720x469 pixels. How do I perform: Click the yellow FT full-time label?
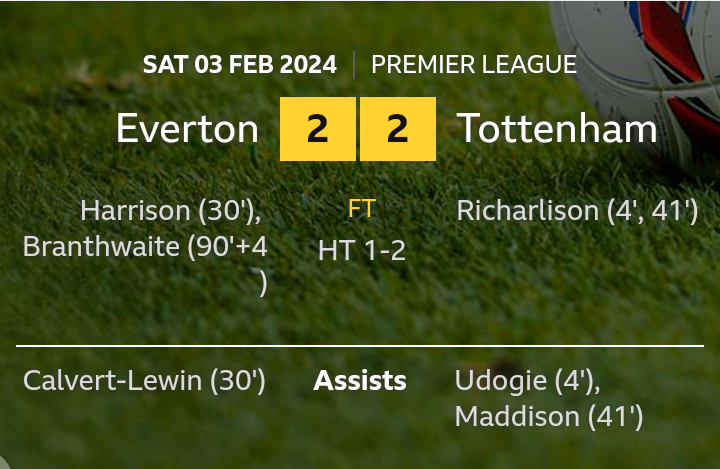(361, 210)
